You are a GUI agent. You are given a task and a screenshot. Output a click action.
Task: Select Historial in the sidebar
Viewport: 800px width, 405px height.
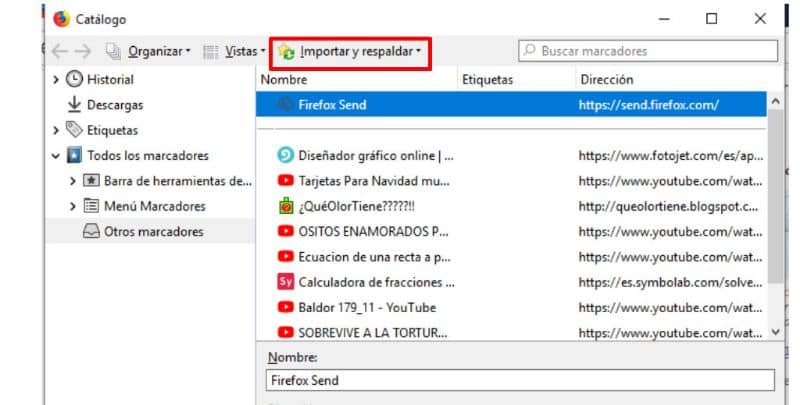point(110,80)
